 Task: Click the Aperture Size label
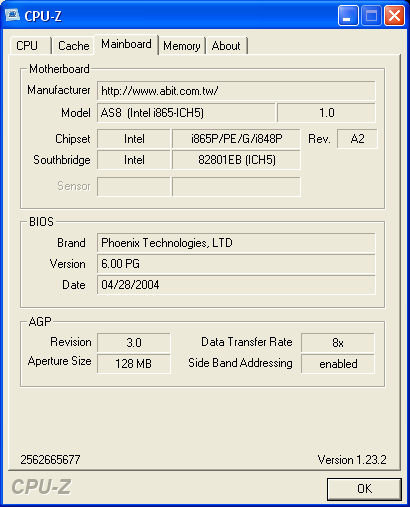(60, 361)
